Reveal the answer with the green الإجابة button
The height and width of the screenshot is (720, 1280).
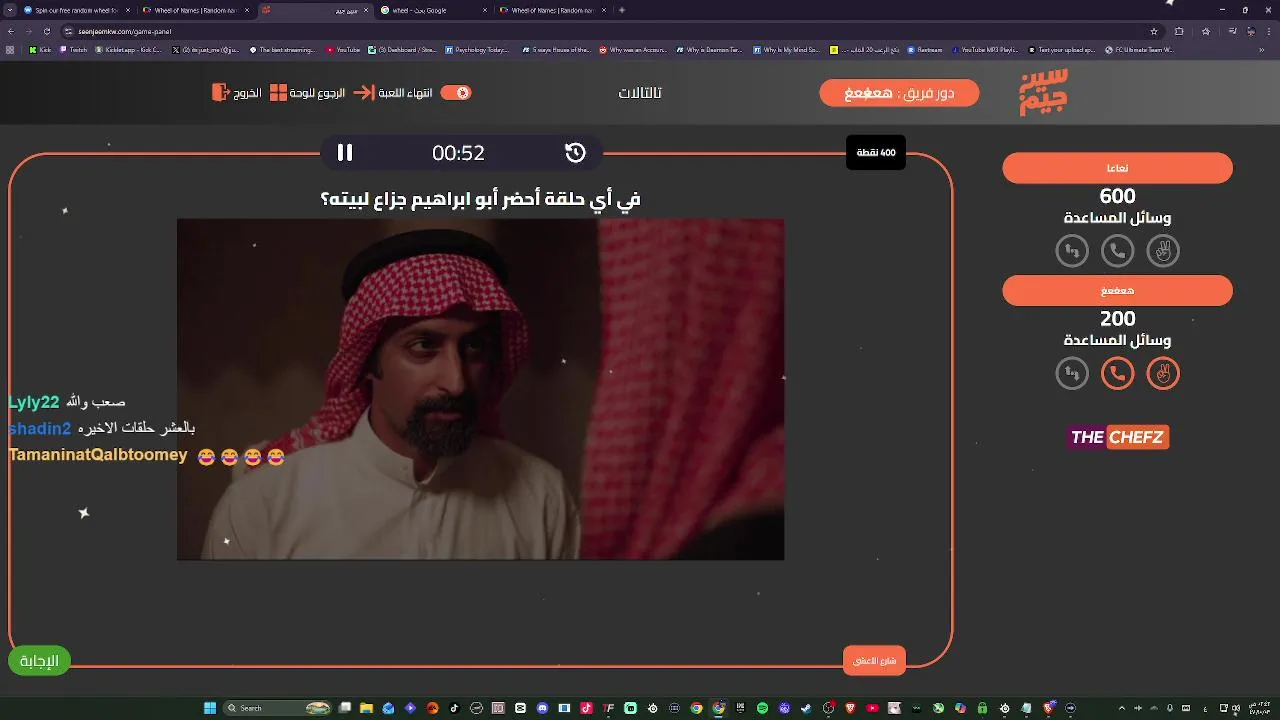pos(39,661)
